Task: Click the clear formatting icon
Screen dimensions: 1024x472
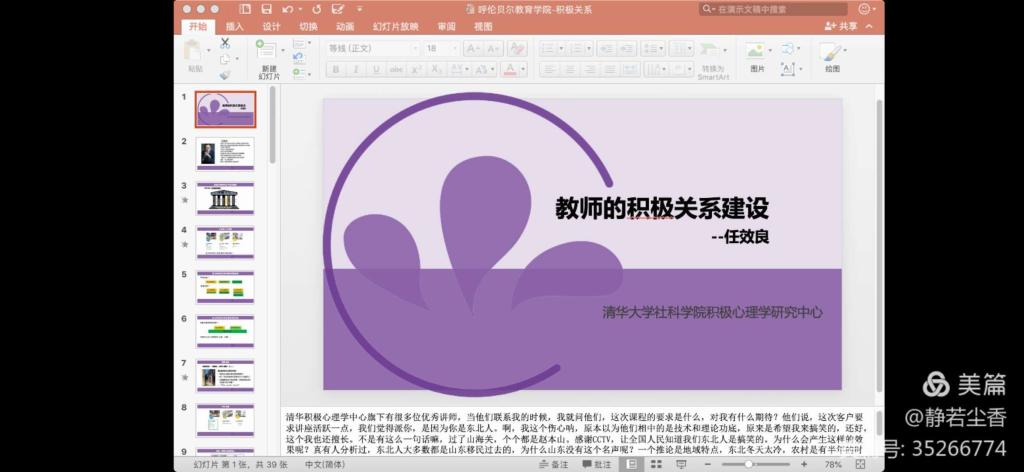Action: pos(516,48)
